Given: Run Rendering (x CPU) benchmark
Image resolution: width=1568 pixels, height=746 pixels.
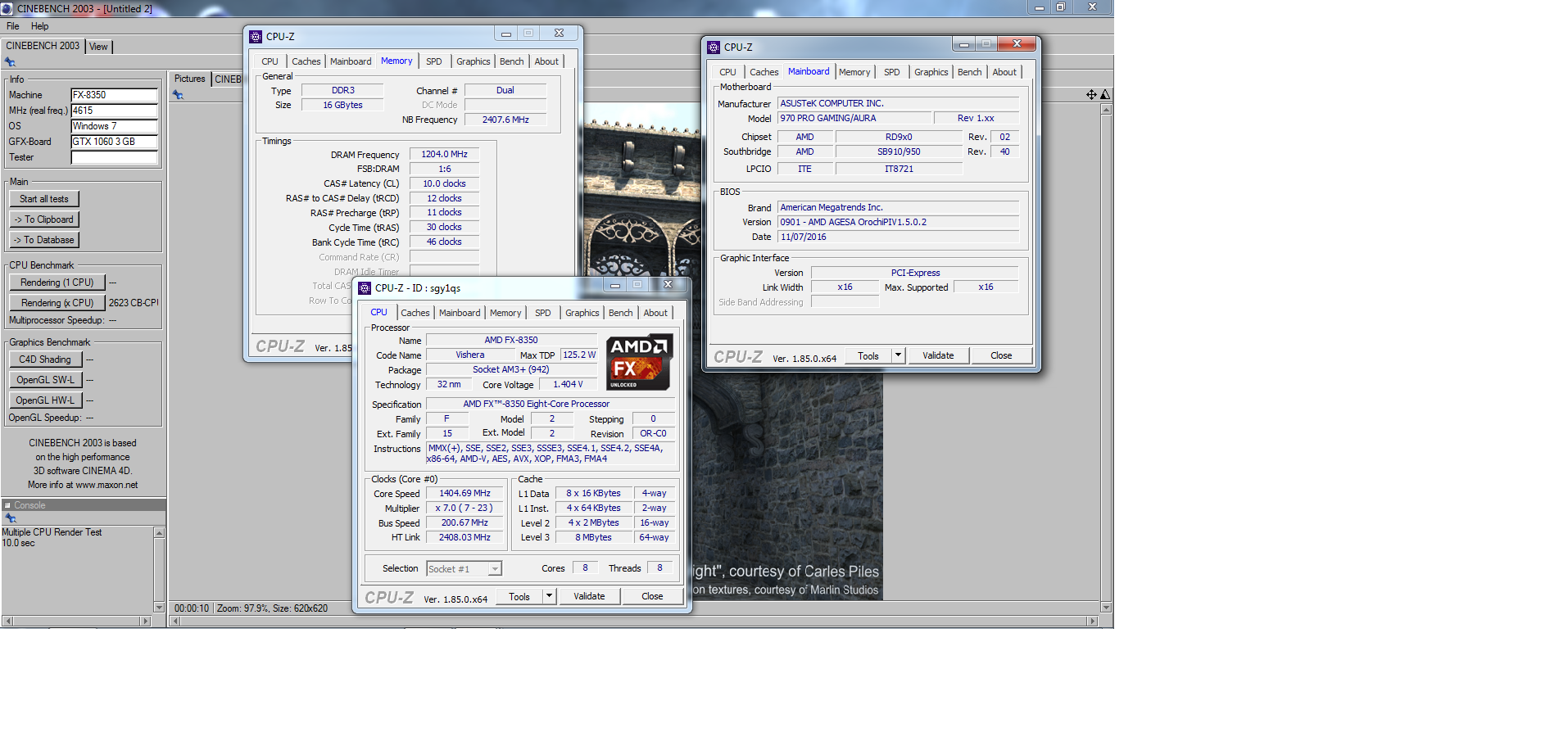Looking at the screenshot, I should [x=57, y=303].
